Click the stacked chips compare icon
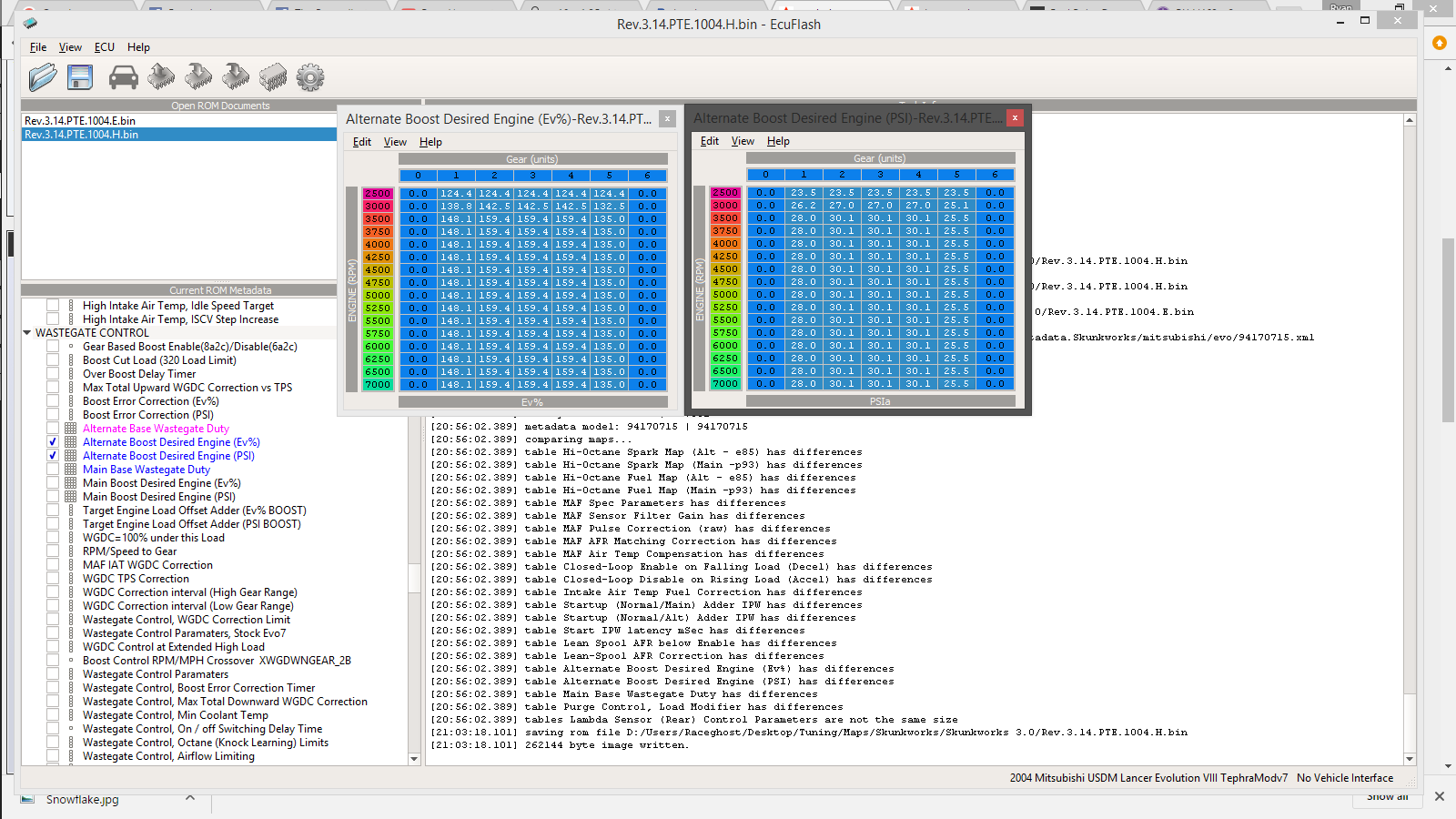The image size is (1456, 819). pyautogui.click(x=272, y=77)
